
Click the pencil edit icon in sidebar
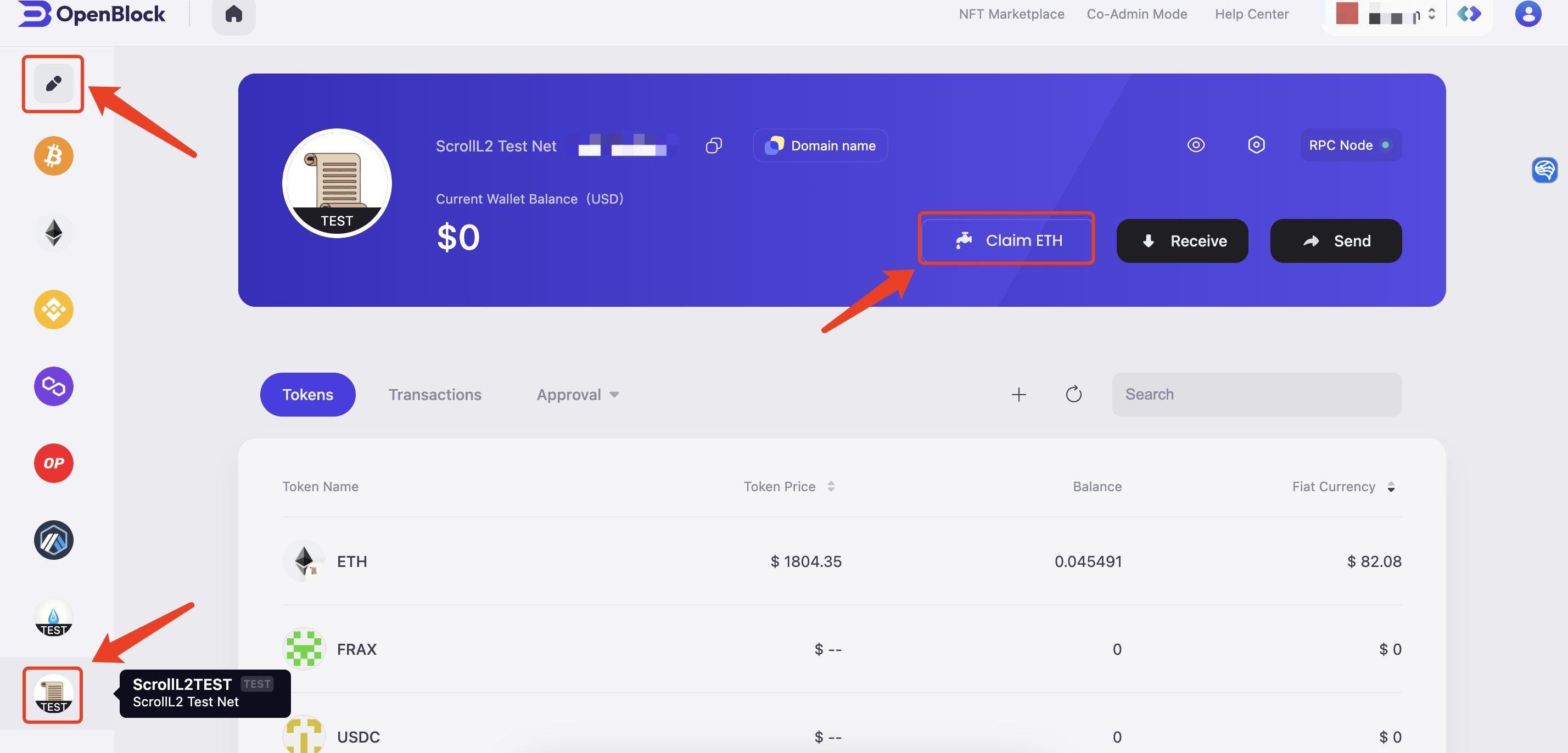(54, 83)
